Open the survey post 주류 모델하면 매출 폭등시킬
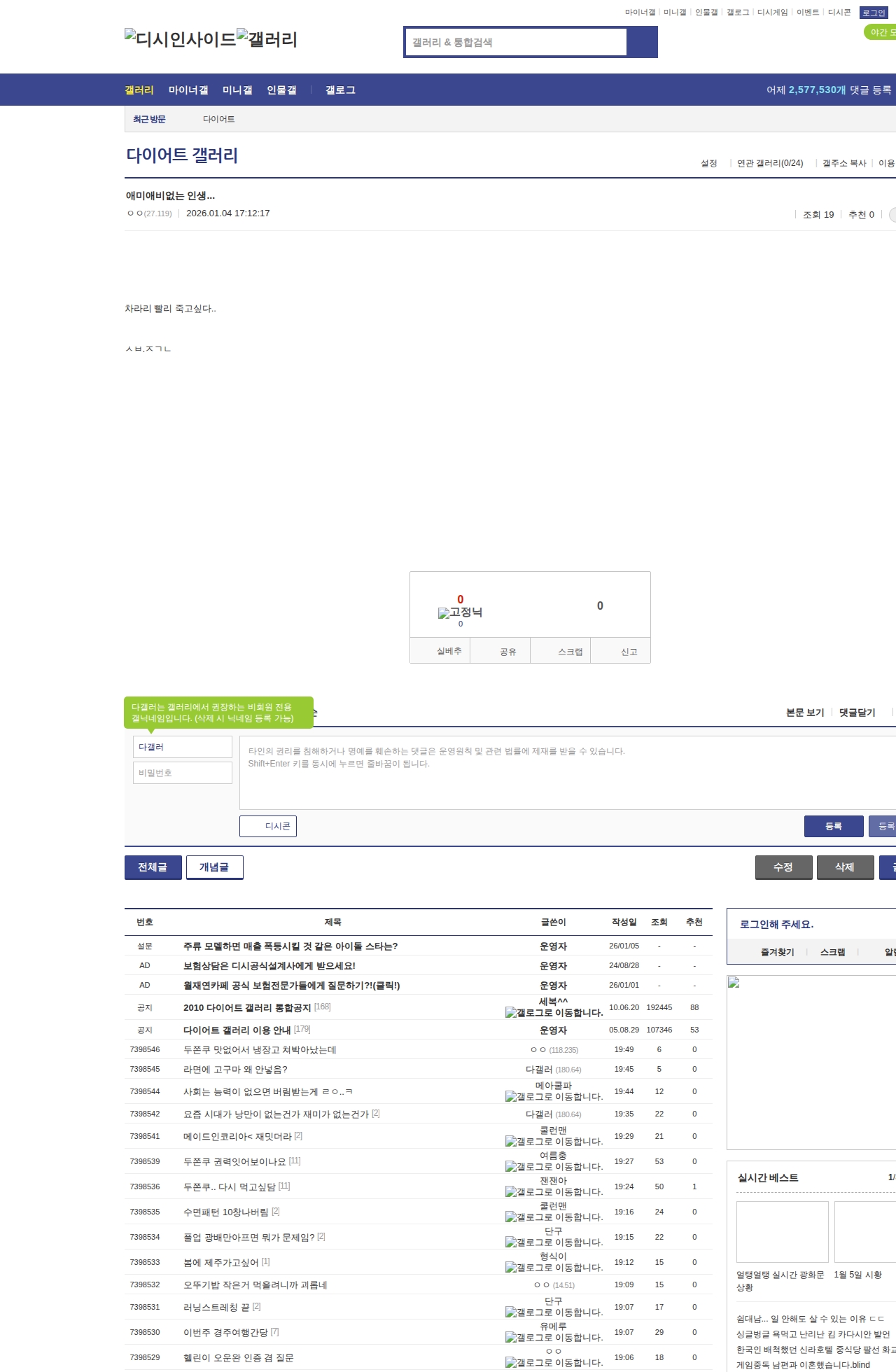 click(x=290, y=946)
